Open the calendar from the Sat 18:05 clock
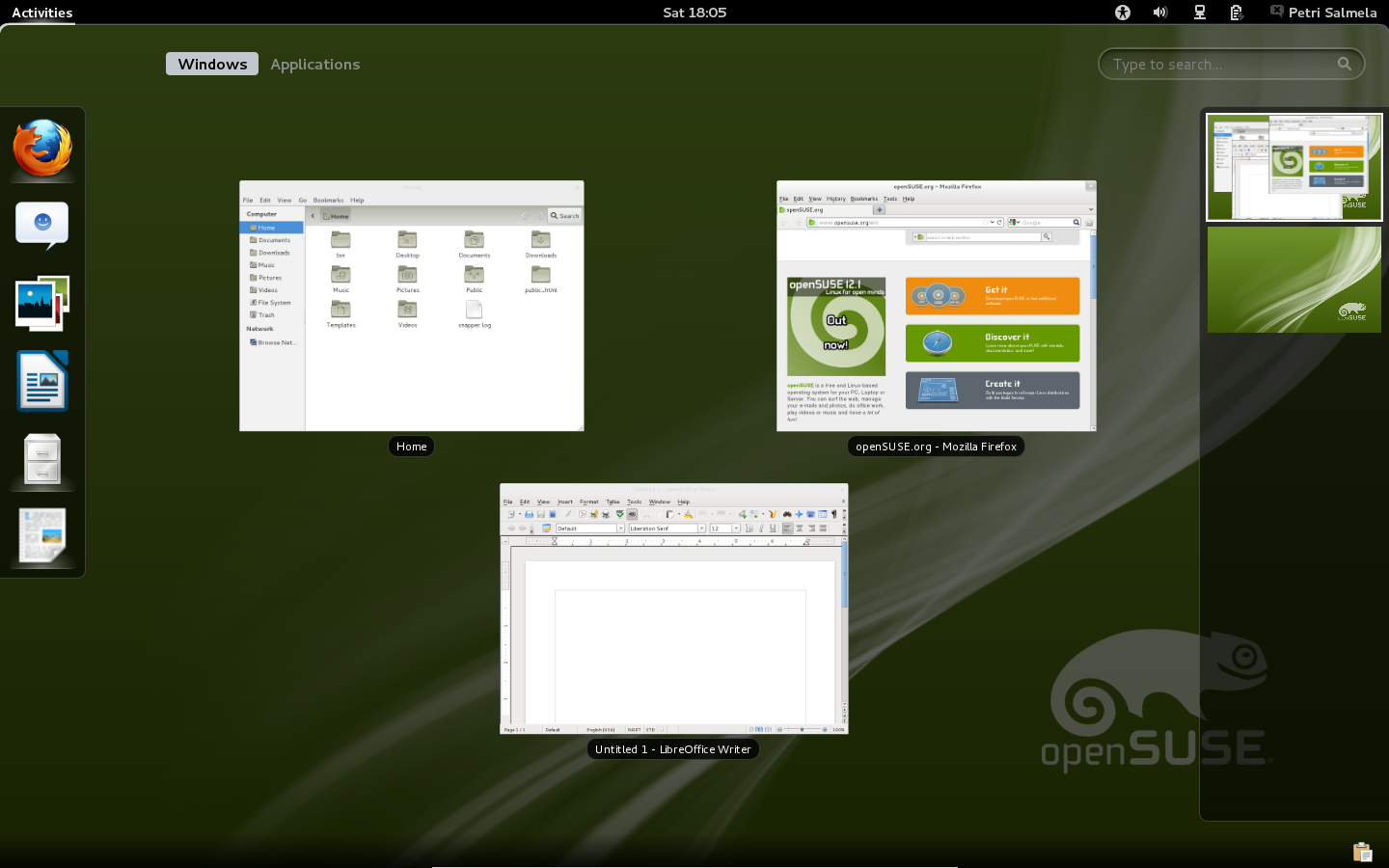1389x868 pixels. click(694, 13)
